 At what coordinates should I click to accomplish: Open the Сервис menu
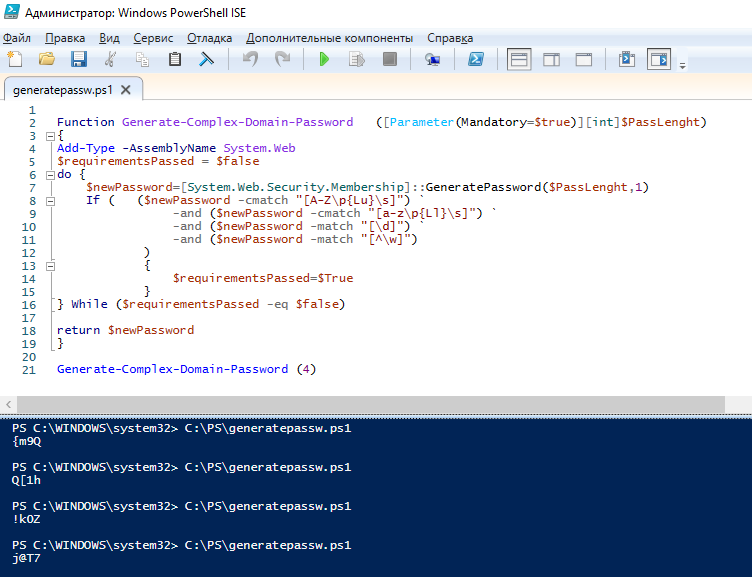[x=153, y=38]
